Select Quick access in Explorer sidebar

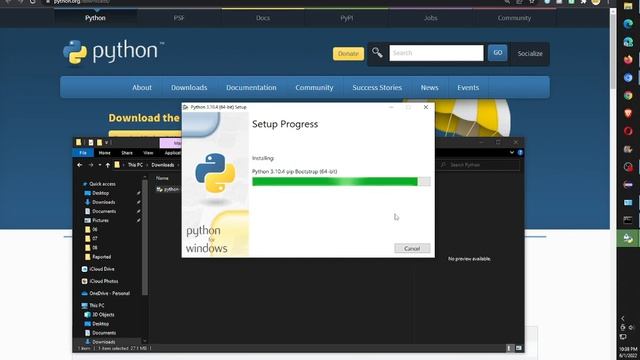[99, 184]
